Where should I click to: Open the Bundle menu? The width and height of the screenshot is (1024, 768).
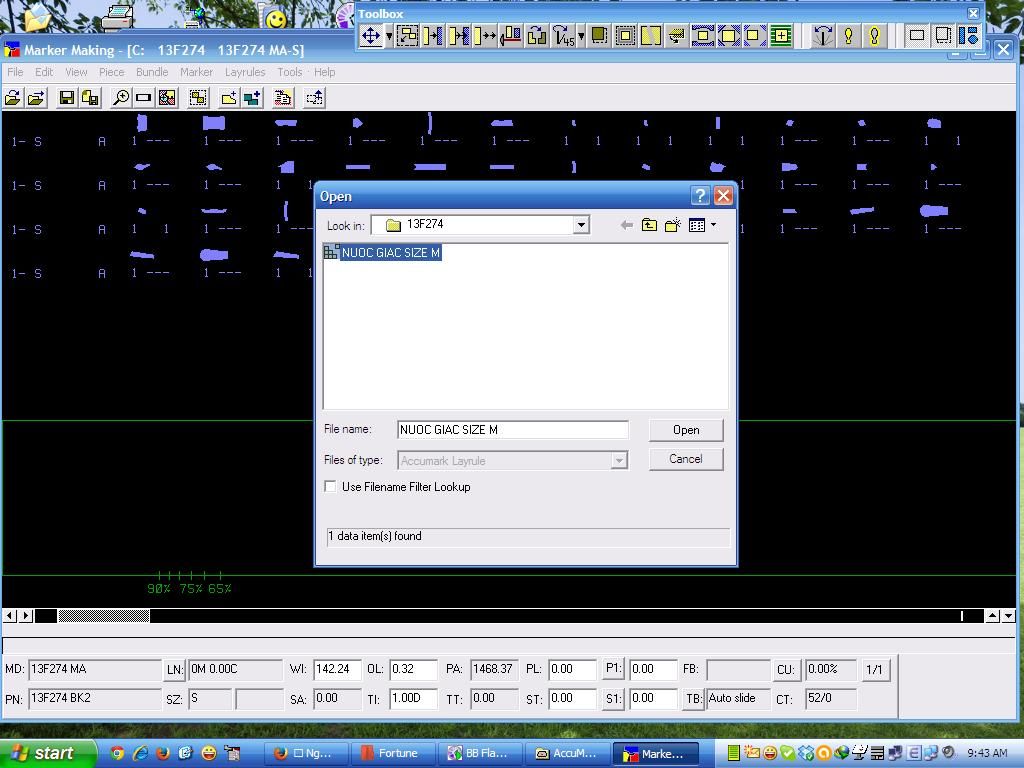(152, 72)
